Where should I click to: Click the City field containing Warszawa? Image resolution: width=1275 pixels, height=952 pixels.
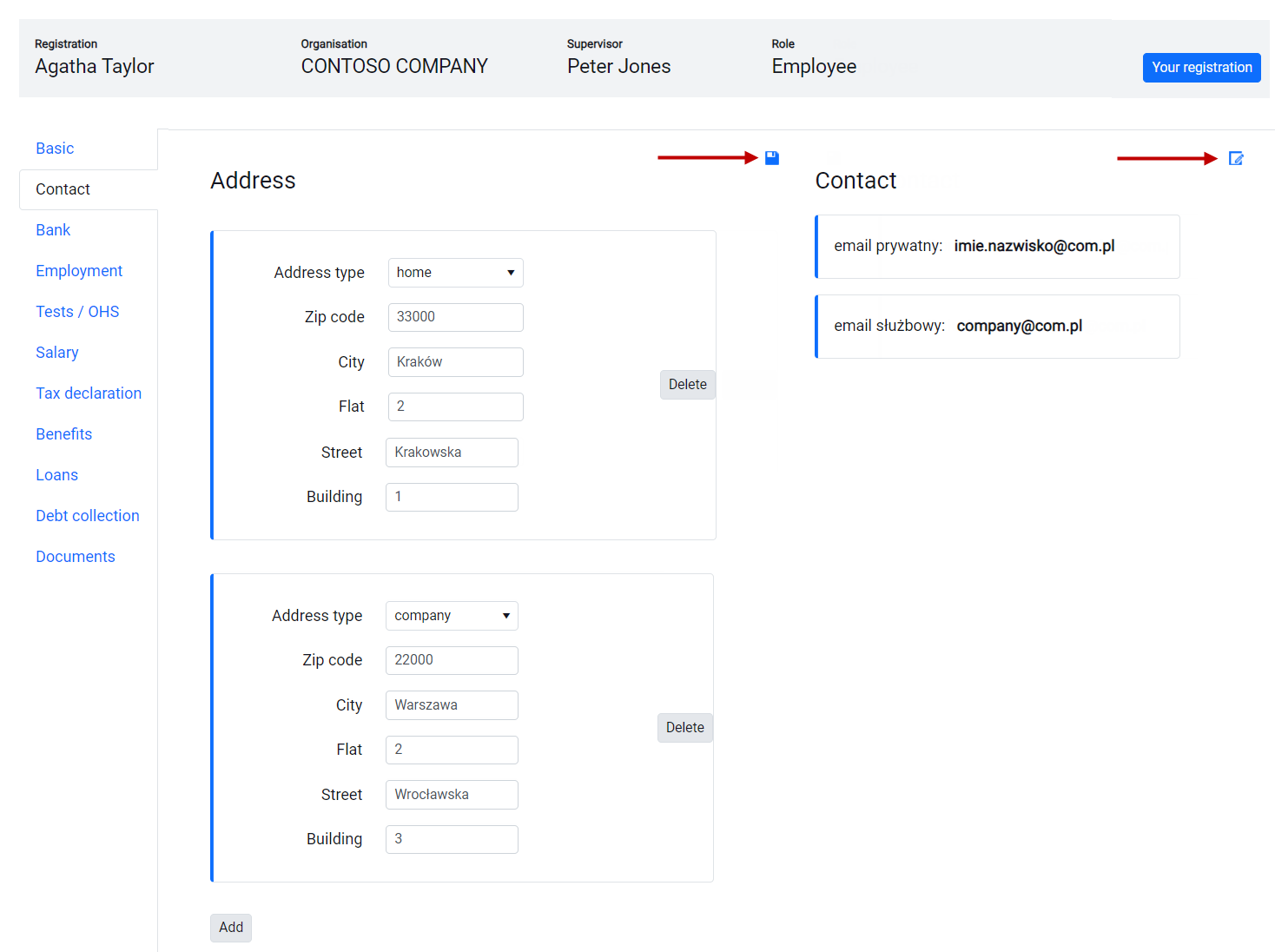coord(452,705)
